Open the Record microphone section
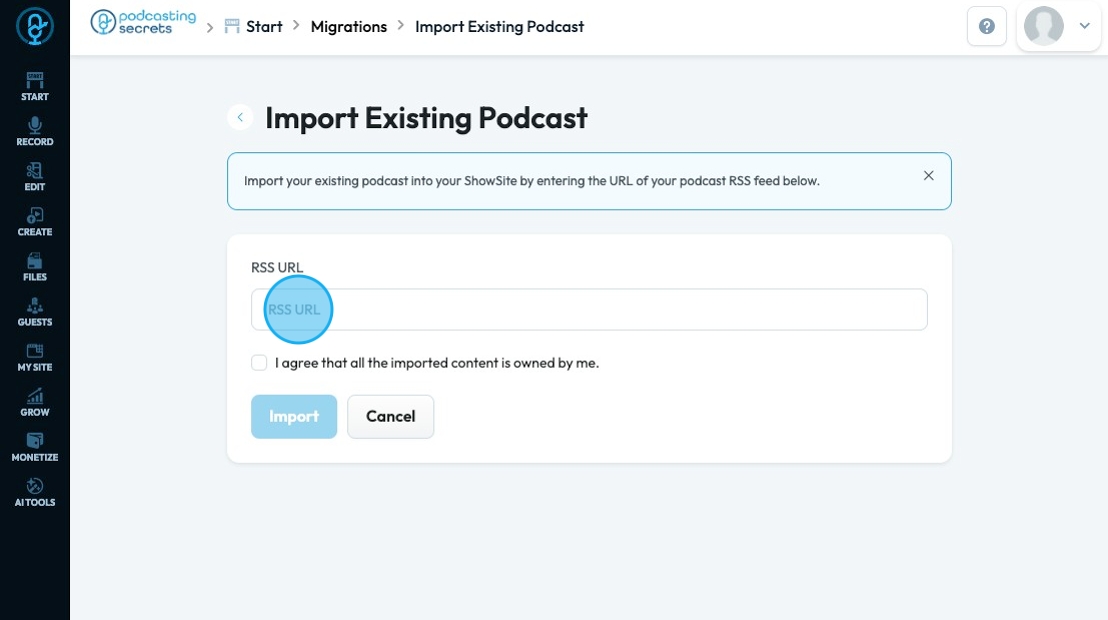This screenshot has width=1108, height=620. click(x=35, y=131)
